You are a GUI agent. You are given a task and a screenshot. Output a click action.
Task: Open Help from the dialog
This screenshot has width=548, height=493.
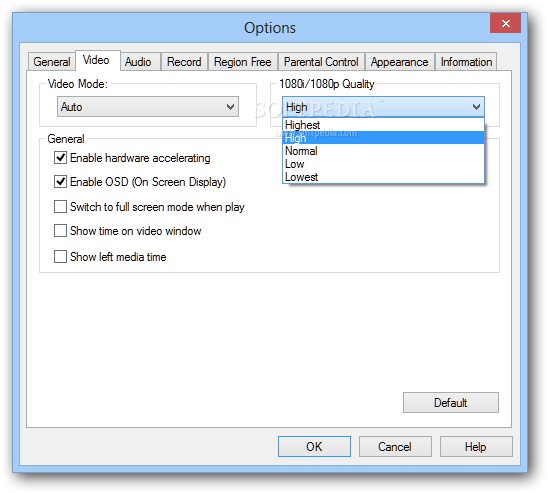pyautogui.click(x=476, y=447)
